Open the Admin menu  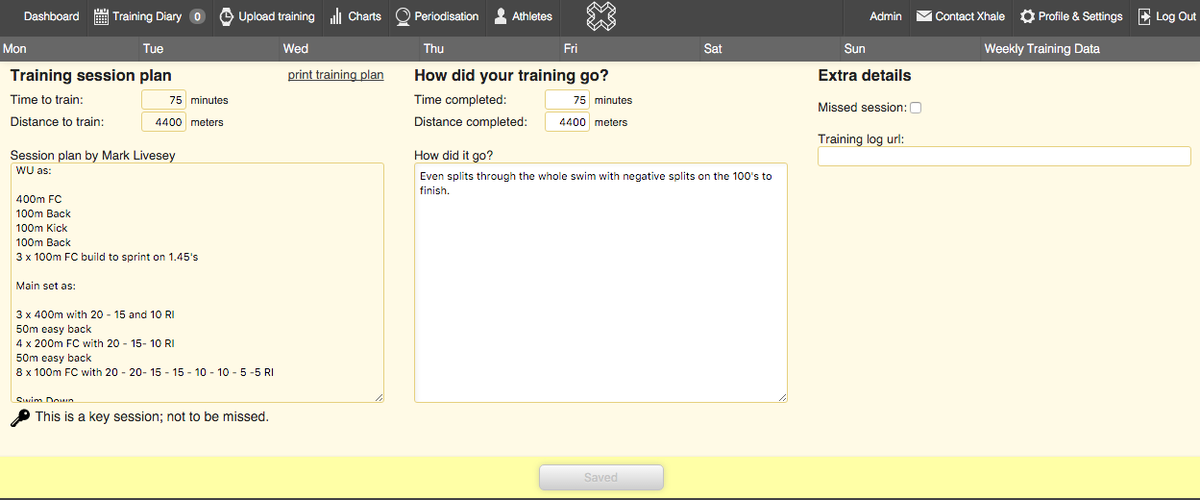pyautogui.click(x=885, y=16)
